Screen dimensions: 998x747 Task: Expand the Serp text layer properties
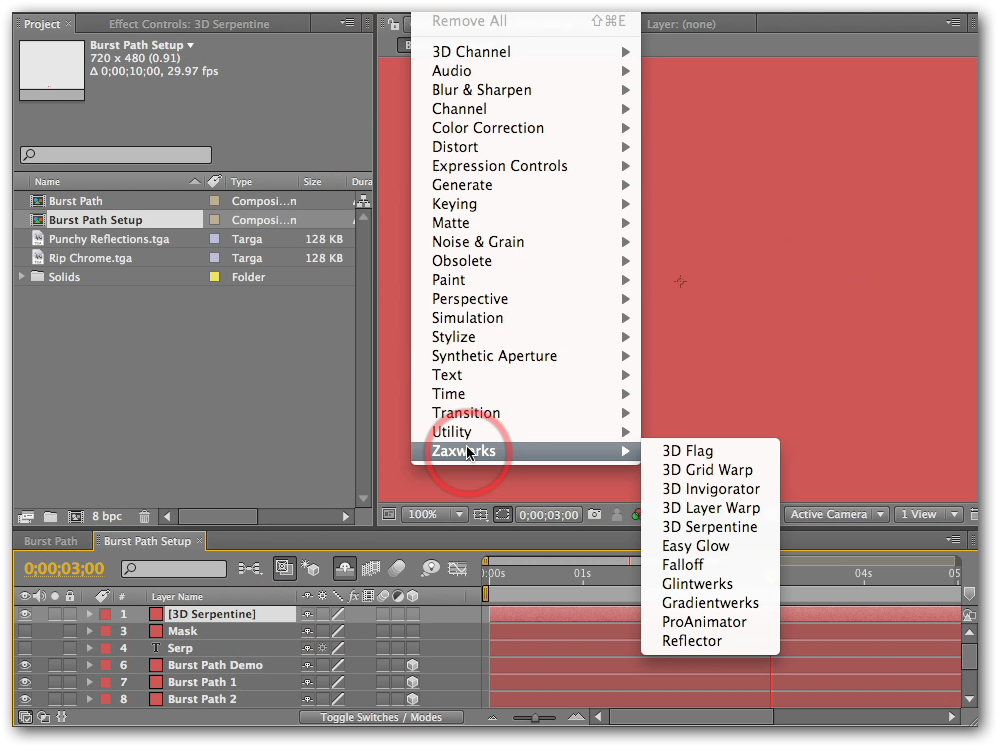90,648
